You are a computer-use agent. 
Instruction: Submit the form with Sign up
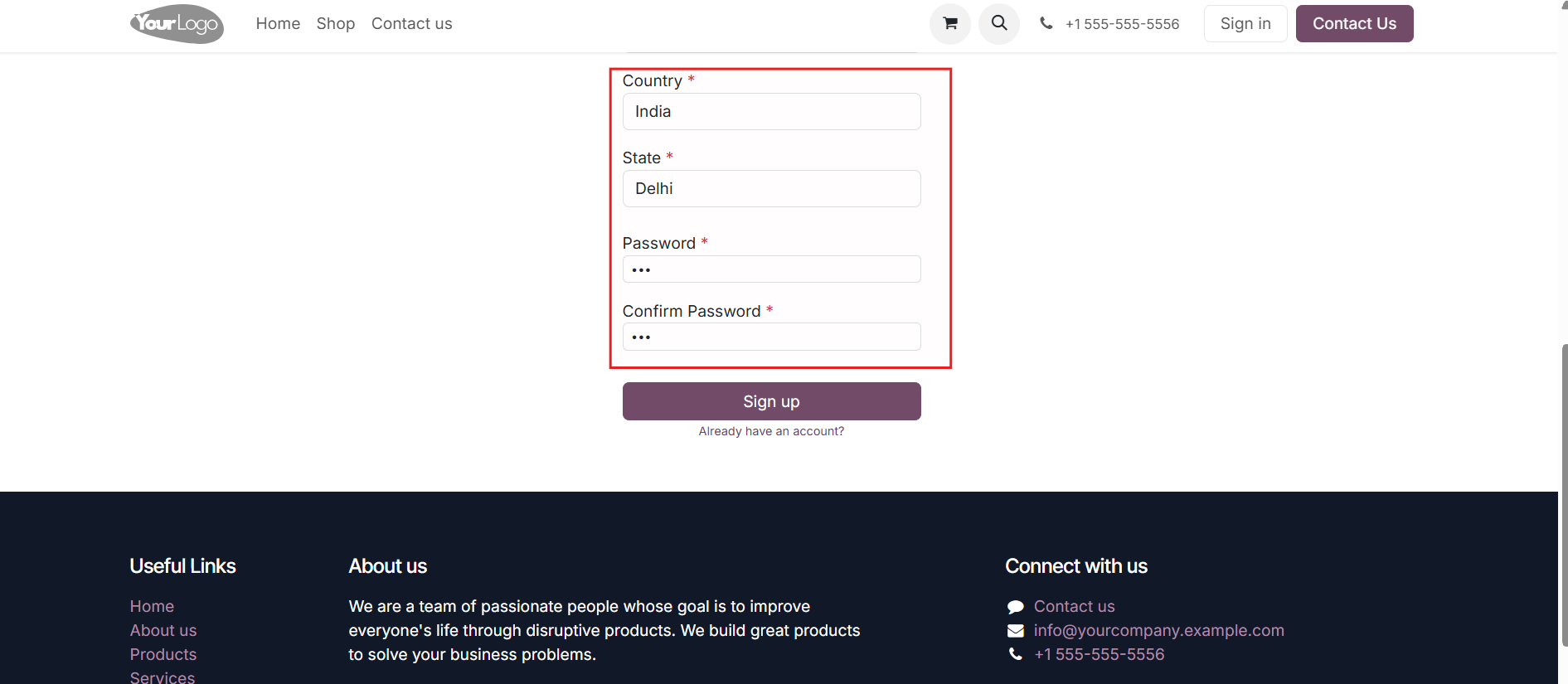click(771, 401)
